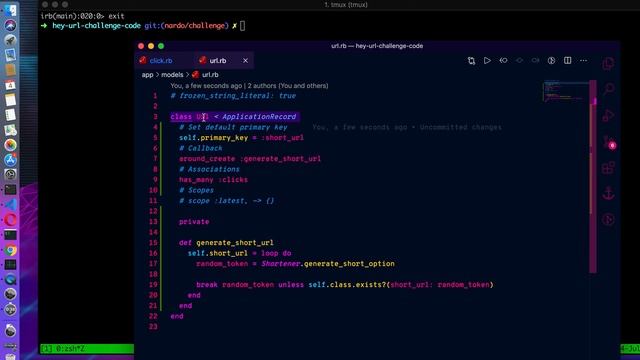Open Source Control with the pink badge
Image resolution: width=640 pixels, height=360 pixels.
[609, 142]
